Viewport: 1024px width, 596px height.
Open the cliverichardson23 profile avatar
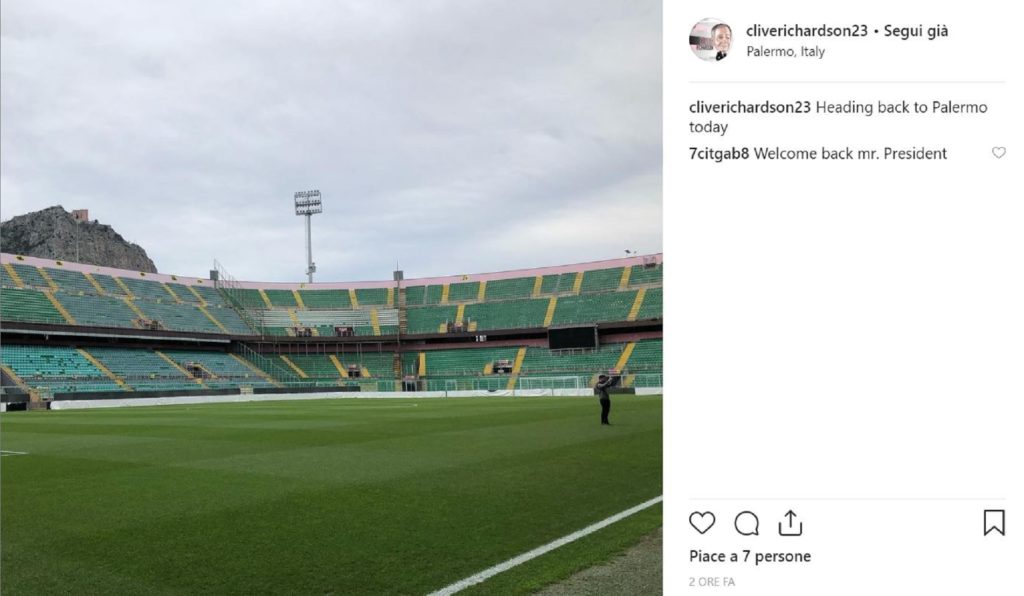(x=710, y=40)
